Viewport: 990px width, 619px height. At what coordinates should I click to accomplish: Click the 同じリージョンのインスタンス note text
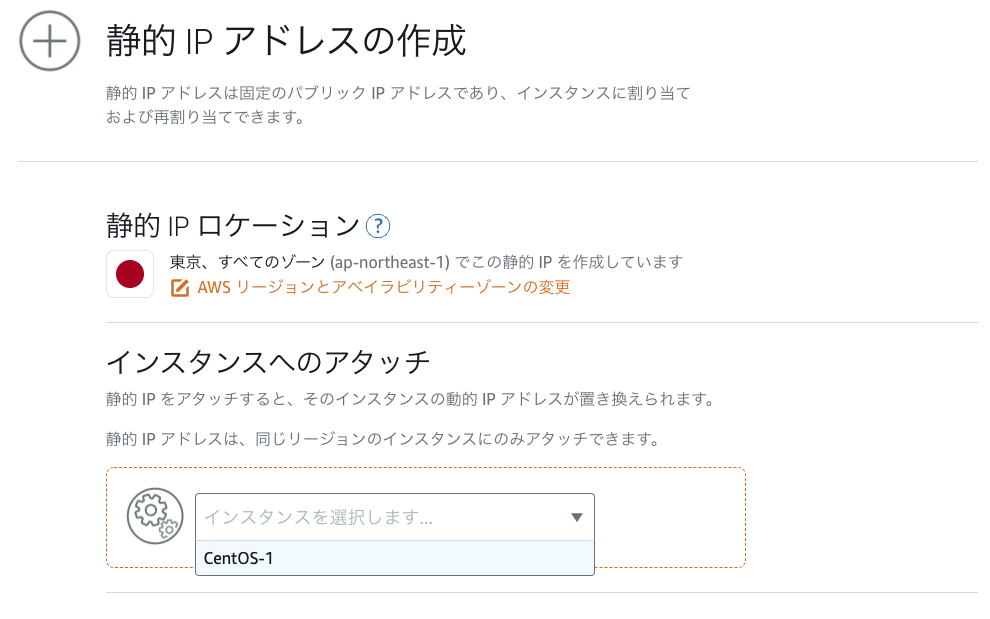pos(383,439)
